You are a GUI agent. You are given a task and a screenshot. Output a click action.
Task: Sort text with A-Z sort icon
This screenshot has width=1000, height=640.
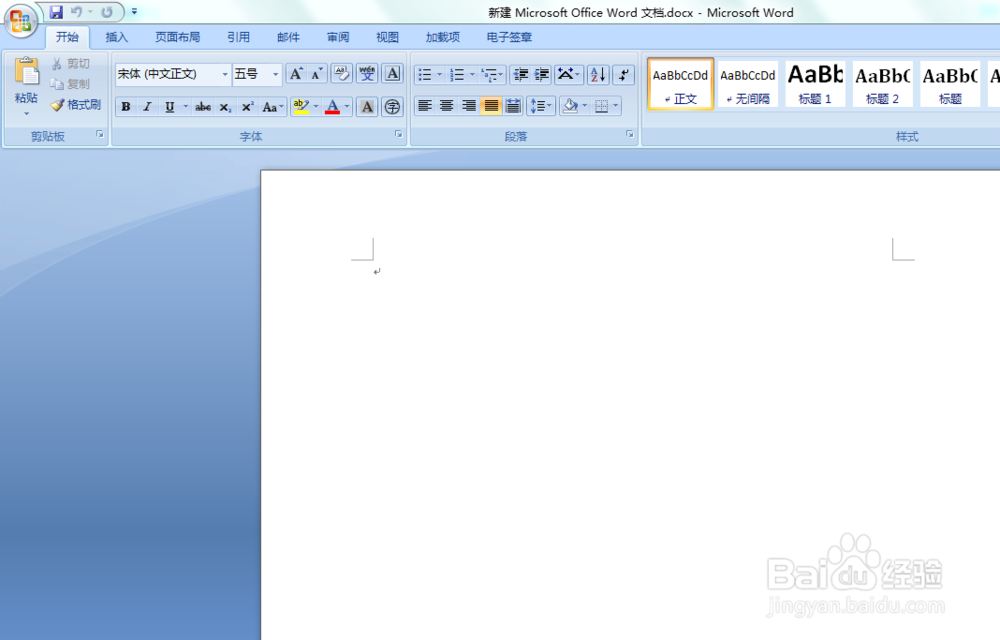[x=598, y=75]
